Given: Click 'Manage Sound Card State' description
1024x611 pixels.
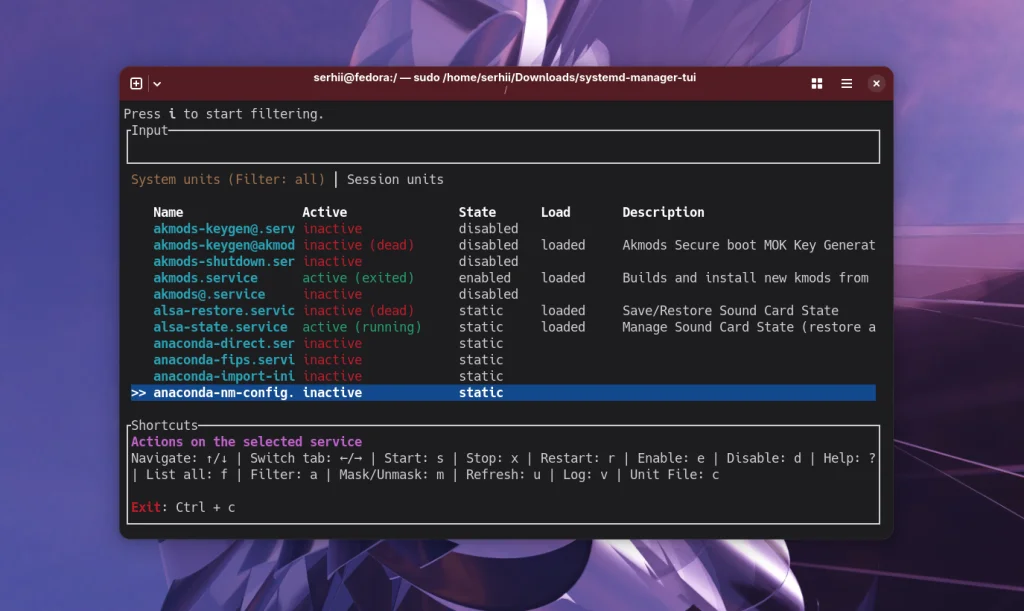Looking at the screenshot, I should point(748,327).
